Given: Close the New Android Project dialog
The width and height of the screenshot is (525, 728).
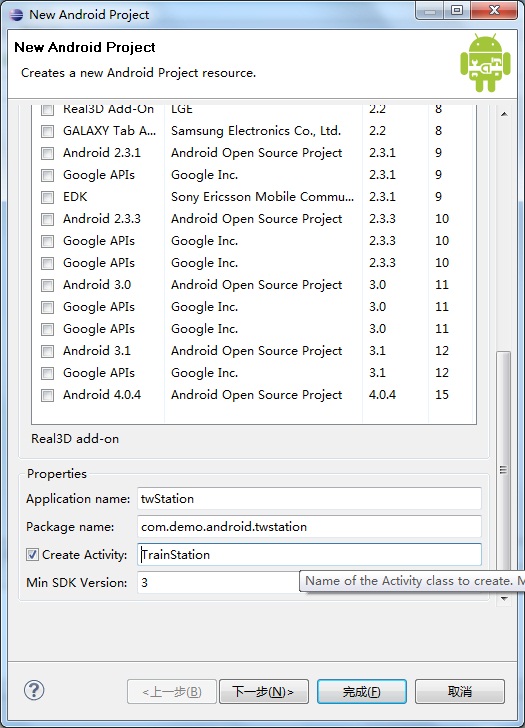Looking at the screenshot, I should [x=494, y=10].
